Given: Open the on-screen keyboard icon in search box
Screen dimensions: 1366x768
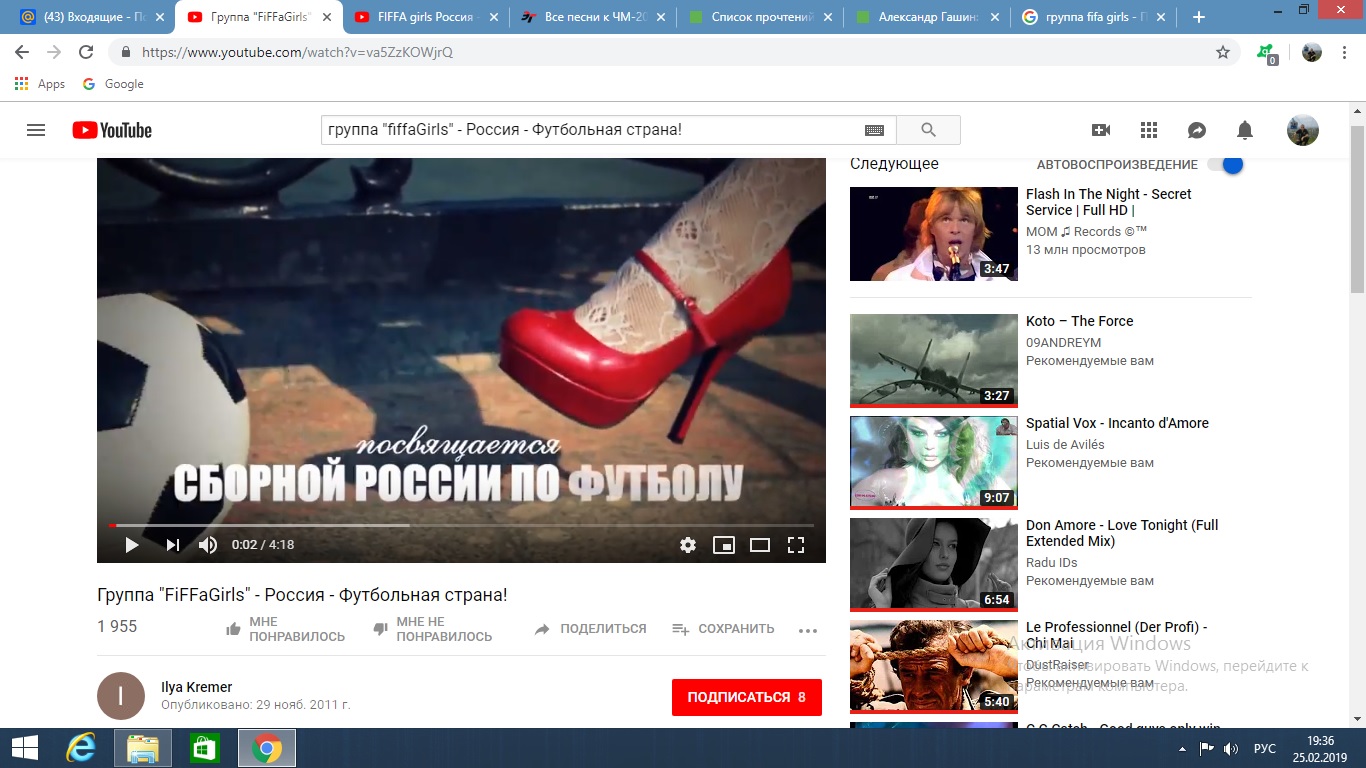Looking at the screenshot, I should tap(874, 130).
